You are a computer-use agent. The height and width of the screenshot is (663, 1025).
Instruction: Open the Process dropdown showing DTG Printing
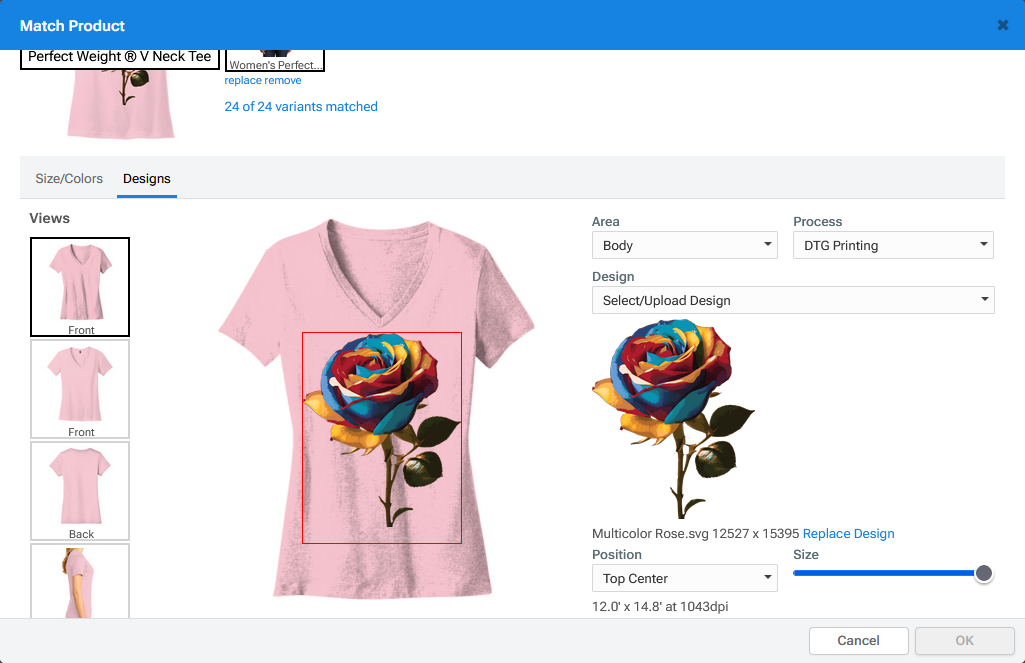click(892, 245)
